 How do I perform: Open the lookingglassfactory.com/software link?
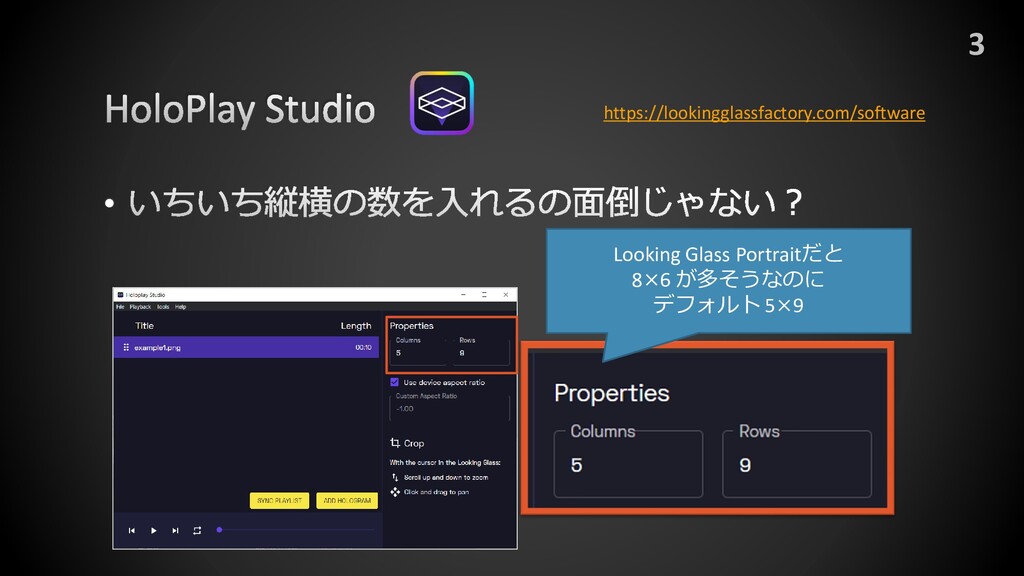[763, 113]
